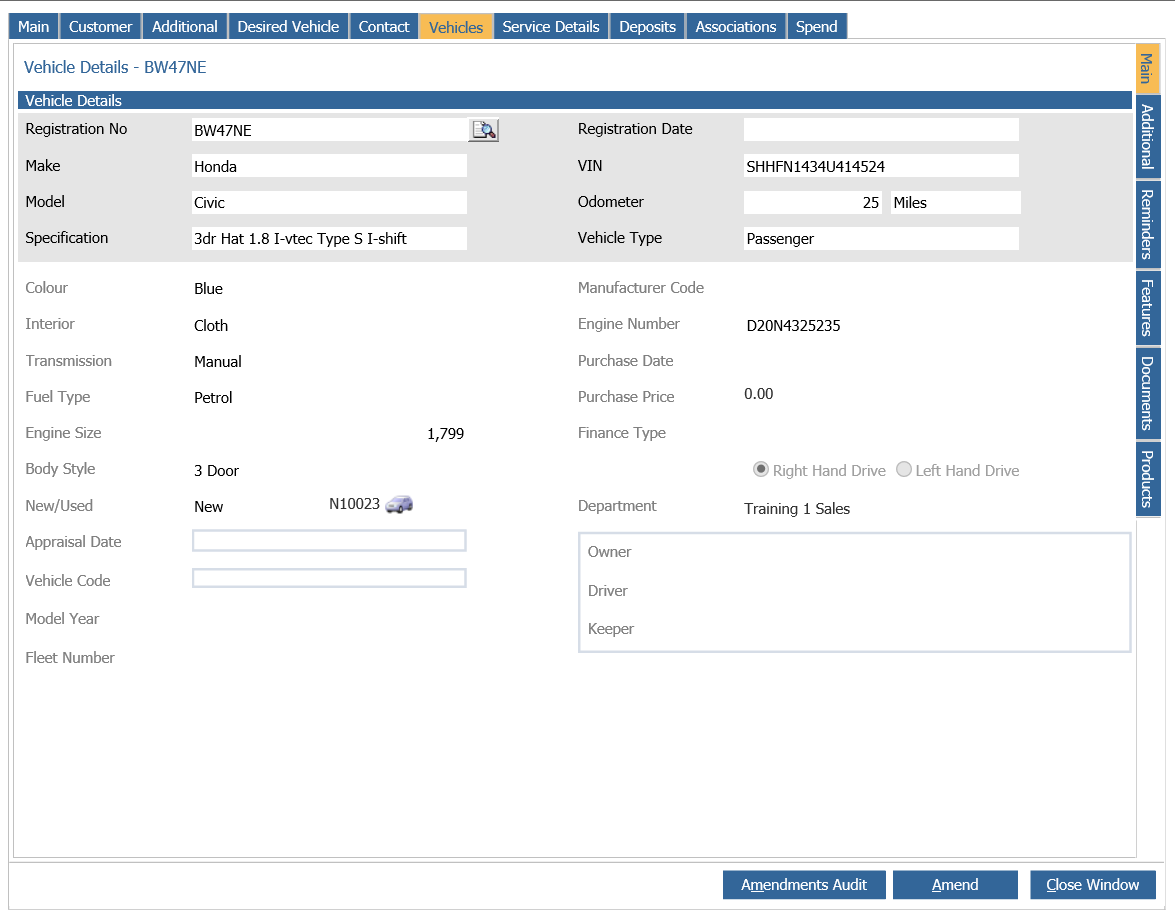Viewport: 1175px width, 910px height.
Task: Click the Make field containing Honda
Action: click(330, 166)
